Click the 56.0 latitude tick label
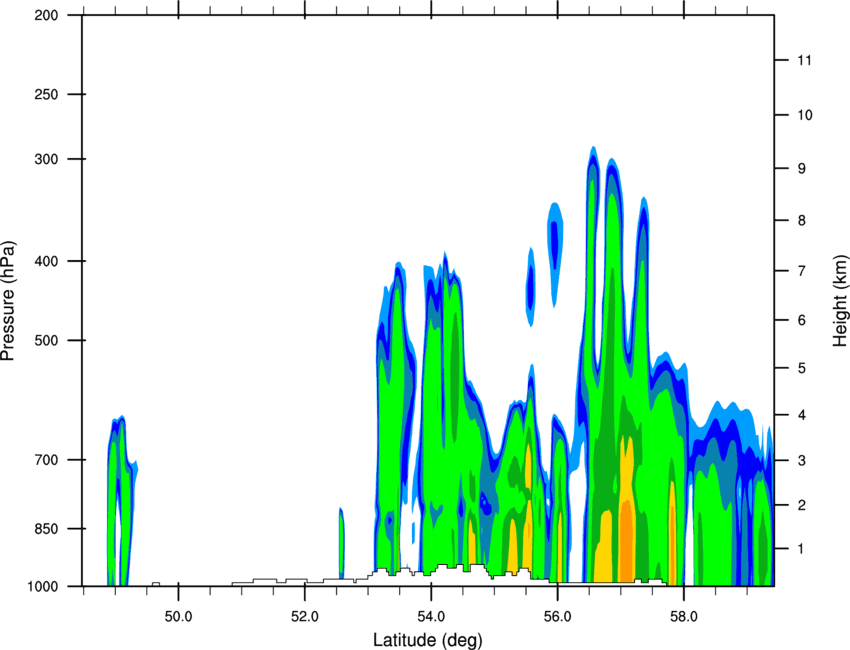 (557, 617)
